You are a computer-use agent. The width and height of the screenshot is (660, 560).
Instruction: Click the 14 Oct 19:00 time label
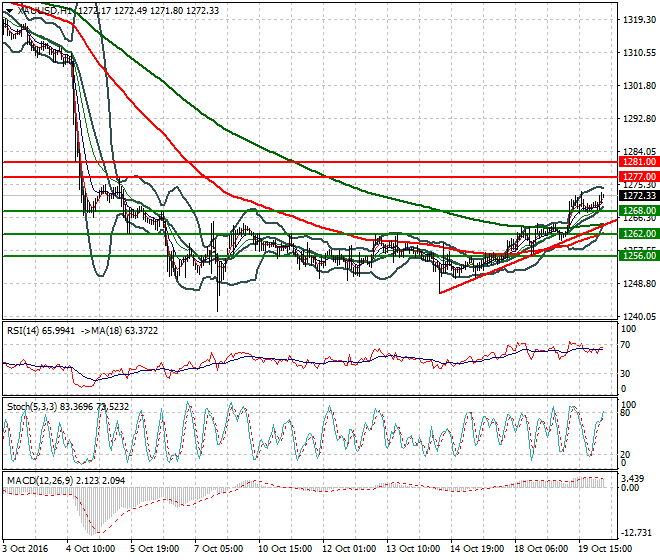477,549
